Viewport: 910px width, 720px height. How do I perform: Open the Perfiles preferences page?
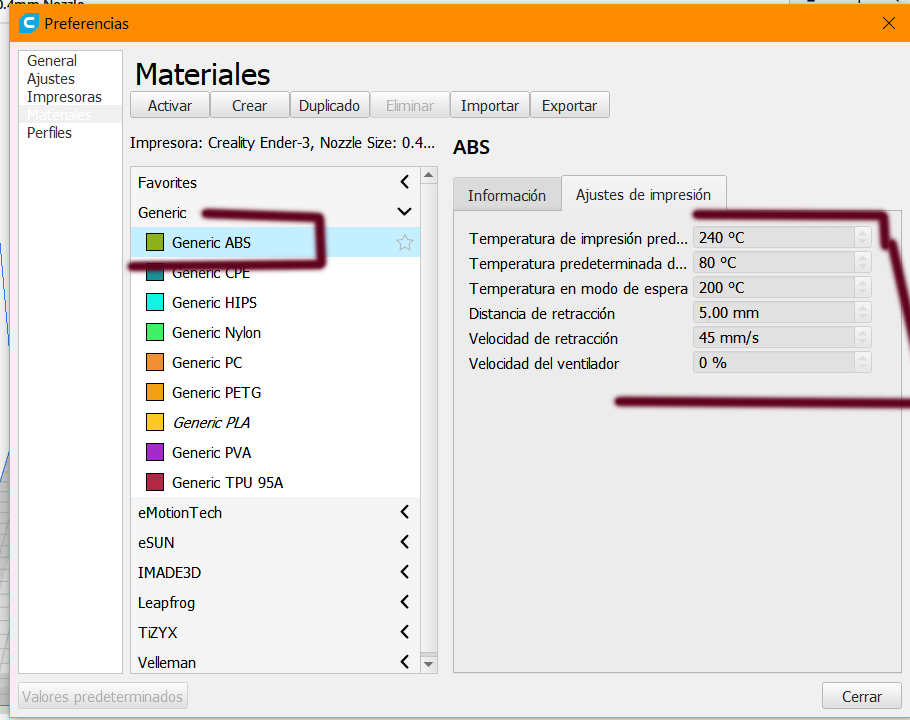point(49,133)
